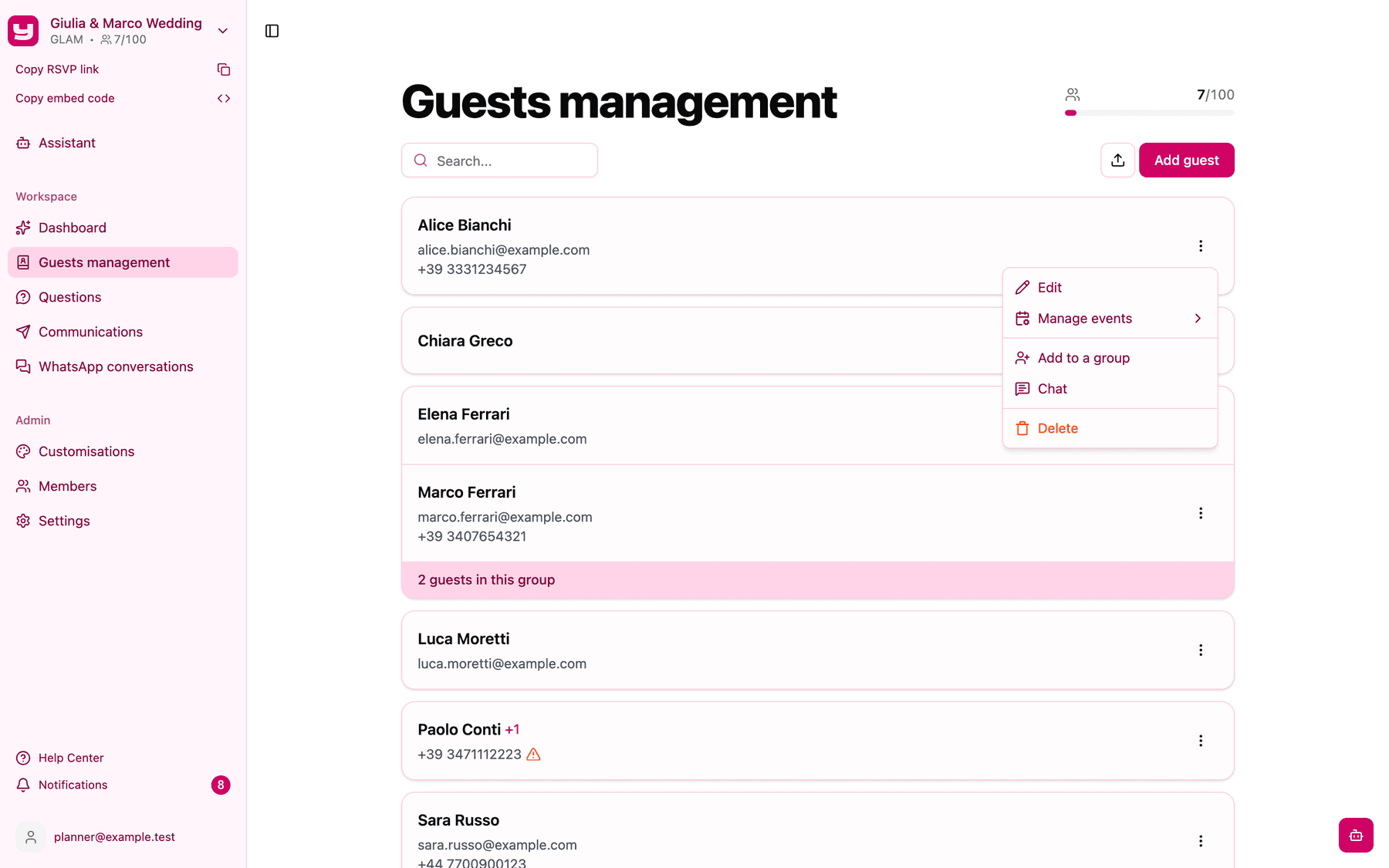This screenshot has width=1389, height=868.
Task: Click the warning icon beside Paolo's phone
Action: [533, 755]
